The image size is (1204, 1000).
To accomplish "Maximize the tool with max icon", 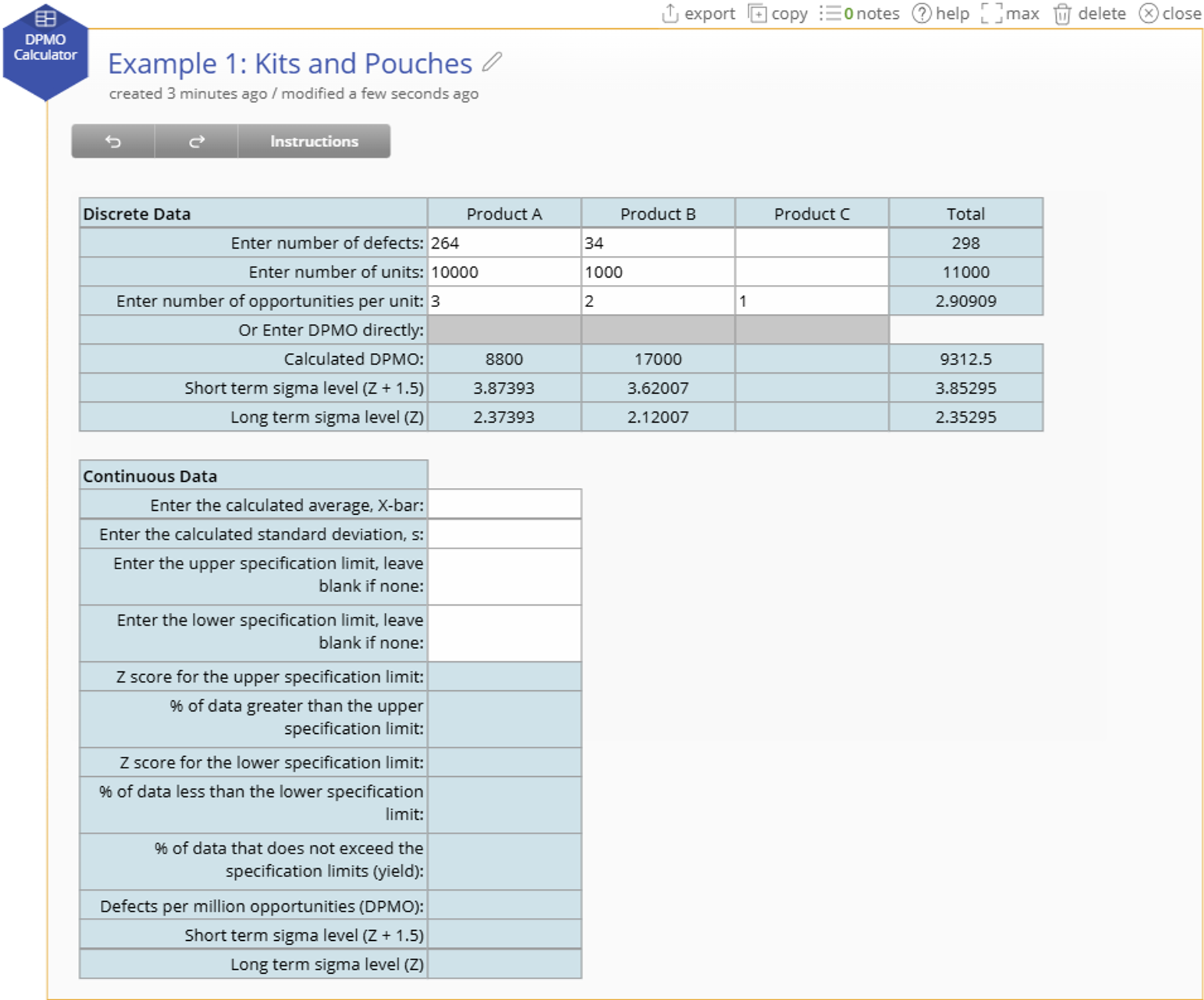I will click(x=1010, y=13).
